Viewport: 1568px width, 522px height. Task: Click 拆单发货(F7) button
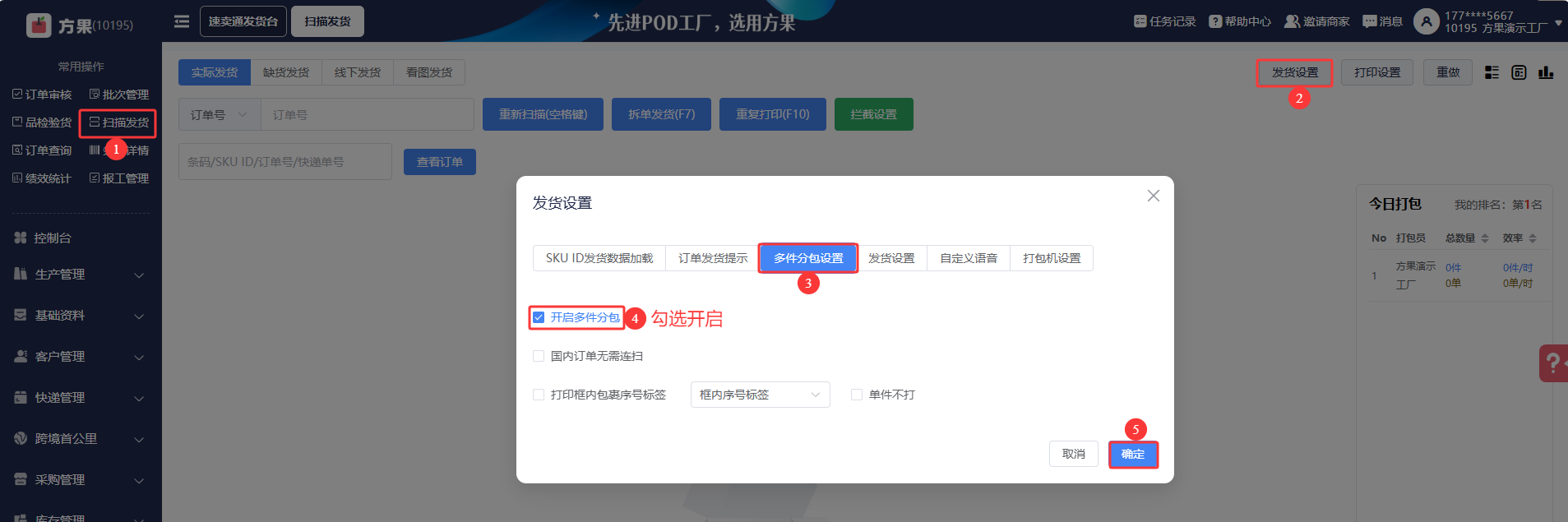point(662,114)
